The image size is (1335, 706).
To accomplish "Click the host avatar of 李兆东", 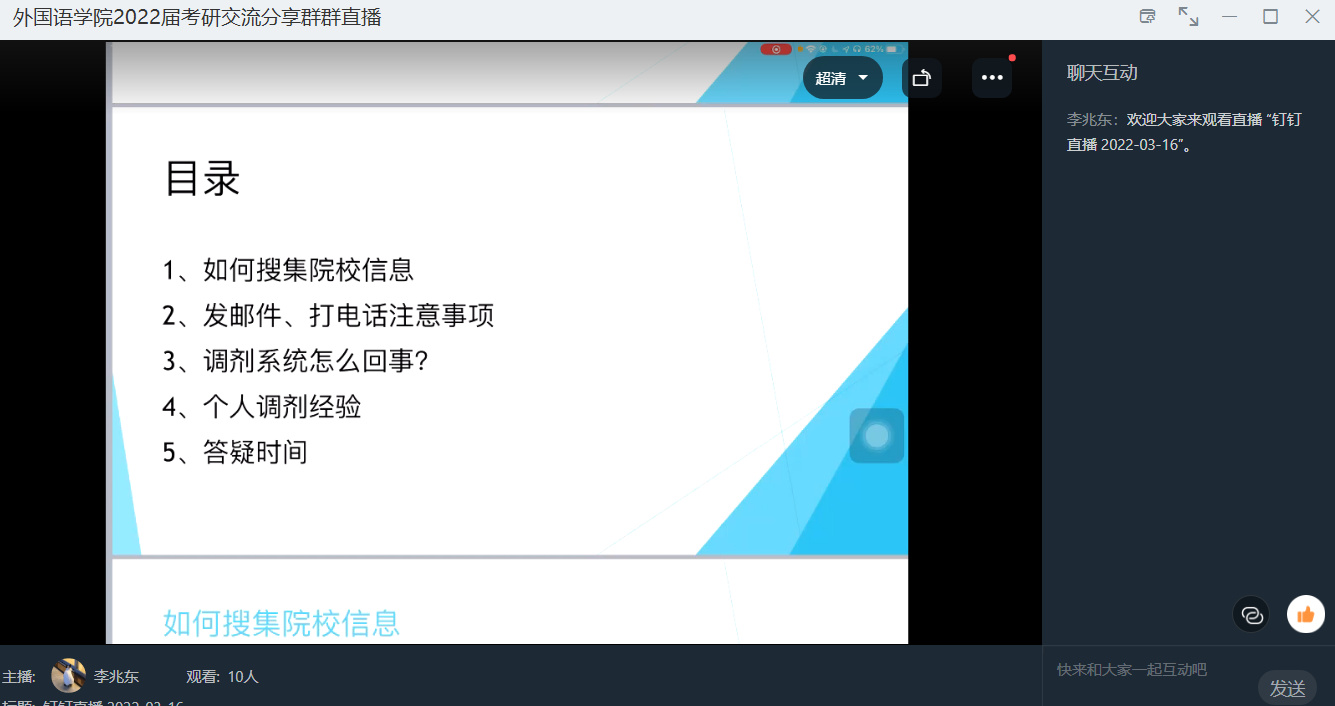I will [x=68, y=676].
